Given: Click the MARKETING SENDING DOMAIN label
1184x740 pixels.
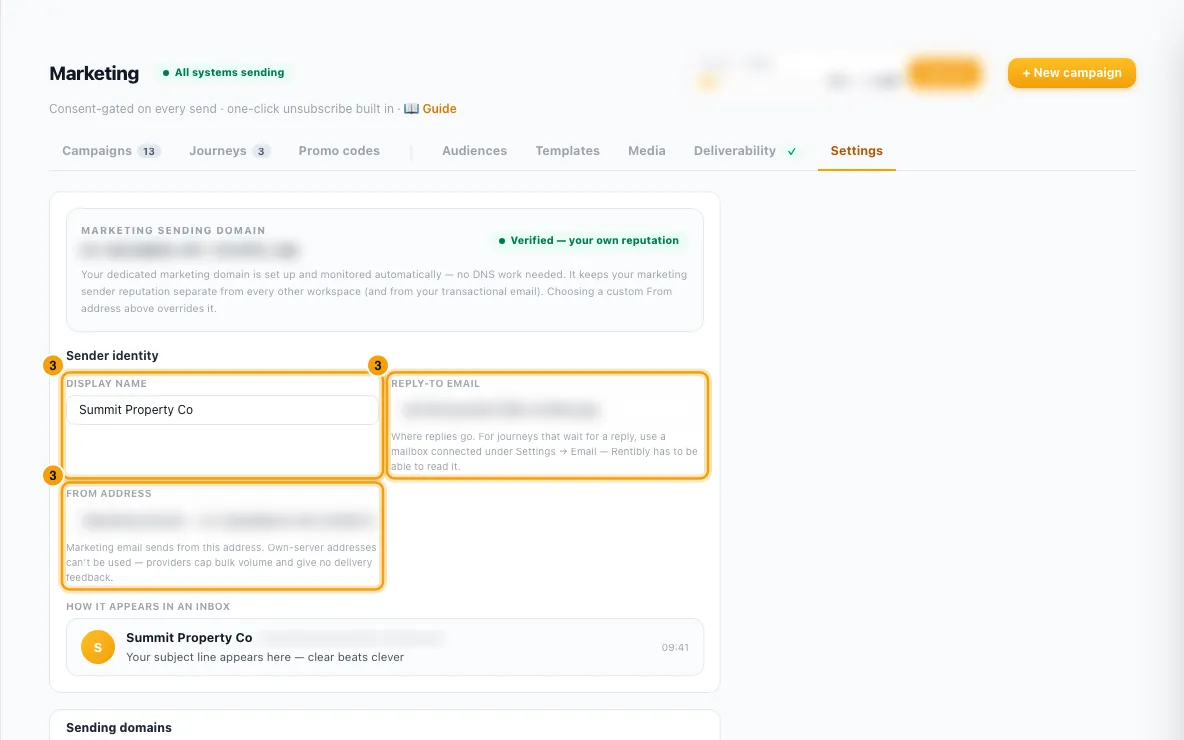Looking at the screenshot, I should coord(173,230).
